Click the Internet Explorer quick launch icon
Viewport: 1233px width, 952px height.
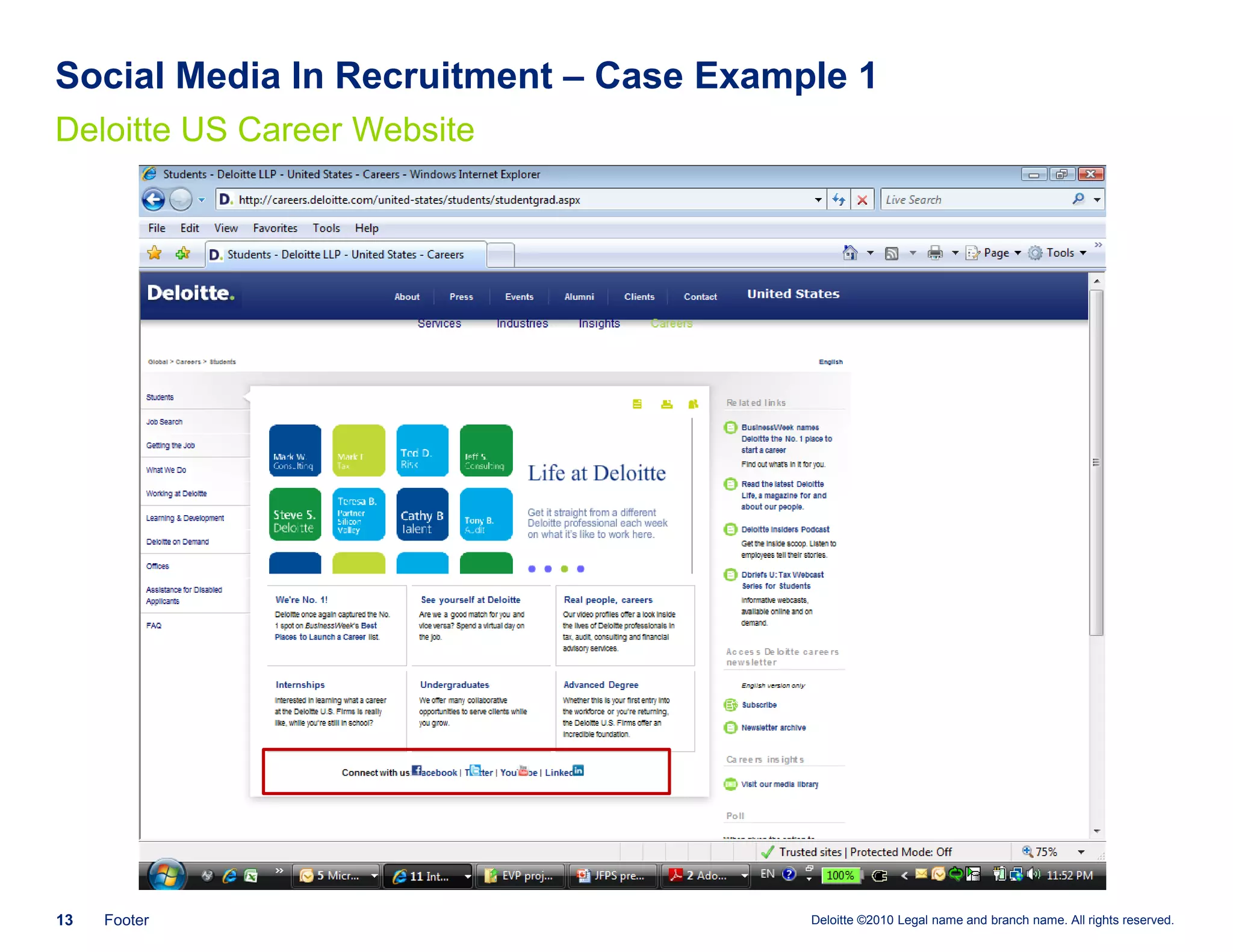(229, 876)
